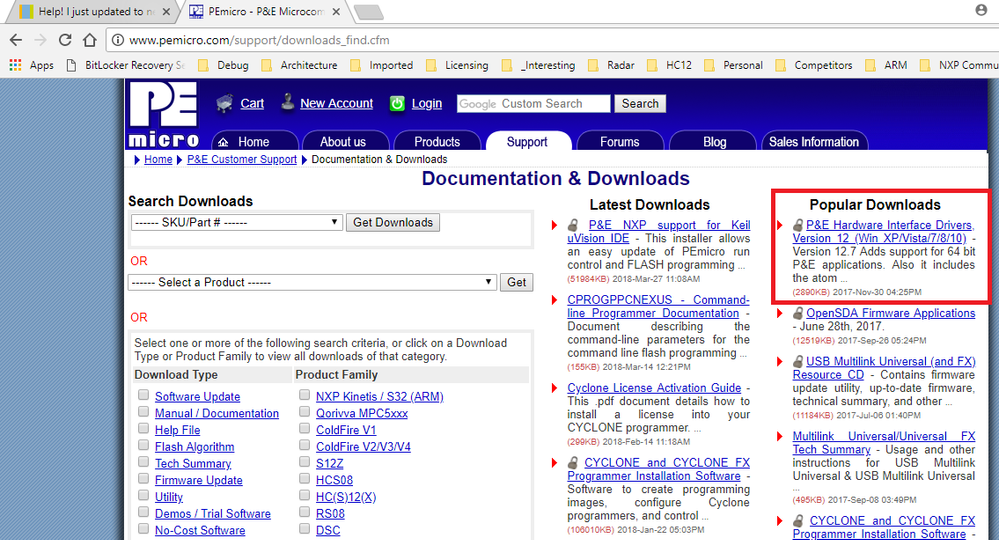Click lock icon beside Hardware Interface Drivers

[798, 225]
